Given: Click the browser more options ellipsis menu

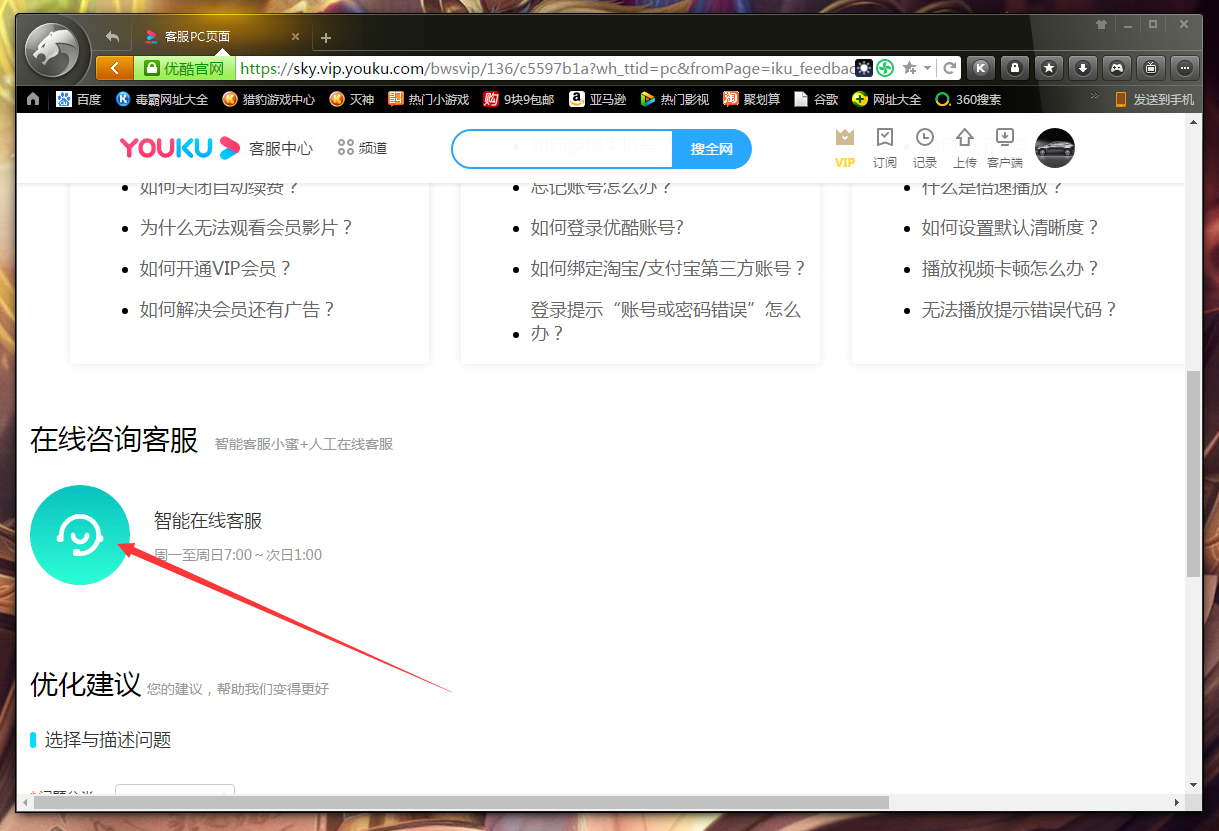Looking at the screenshot, I should [1184, 67].
